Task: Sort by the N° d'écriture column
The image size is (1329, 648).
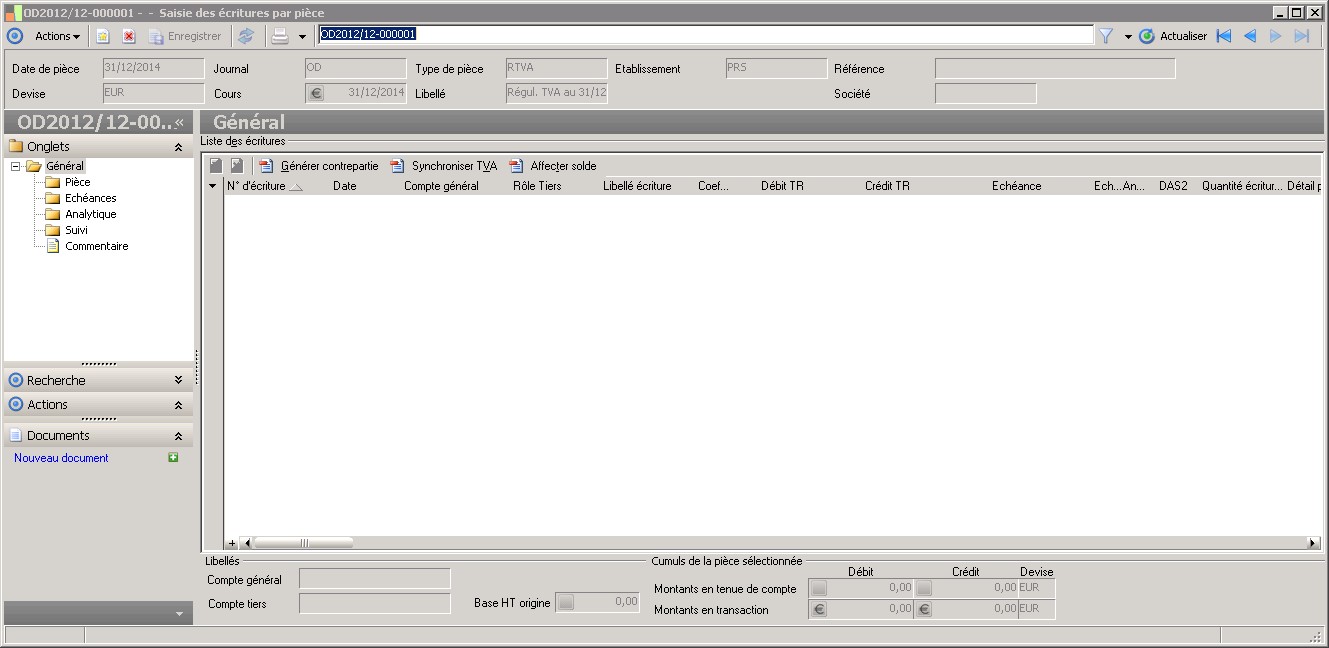Action: click(x=265, y=186)
